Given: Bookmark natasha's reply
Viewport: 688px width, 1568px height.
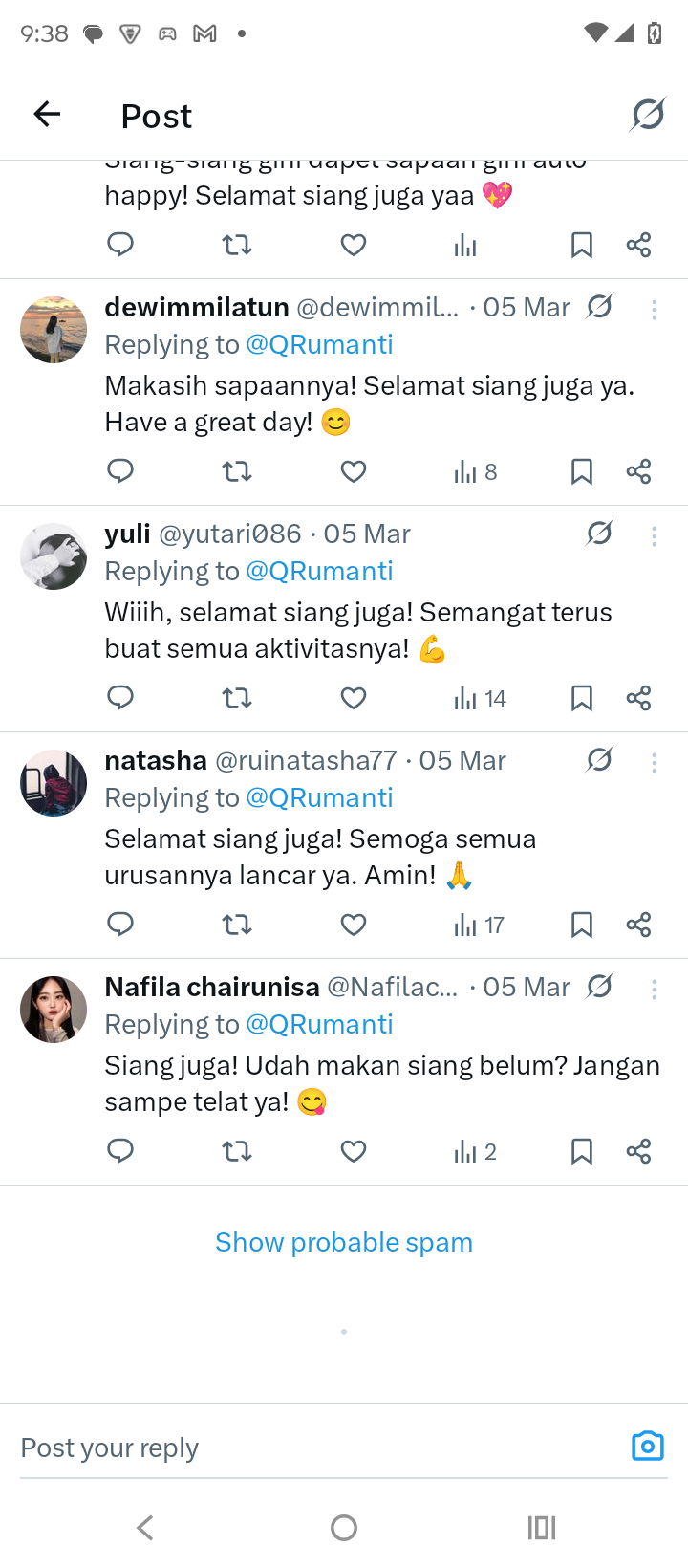Looking at the screenshot, I should pyautogui.click(x=581, y=925).
